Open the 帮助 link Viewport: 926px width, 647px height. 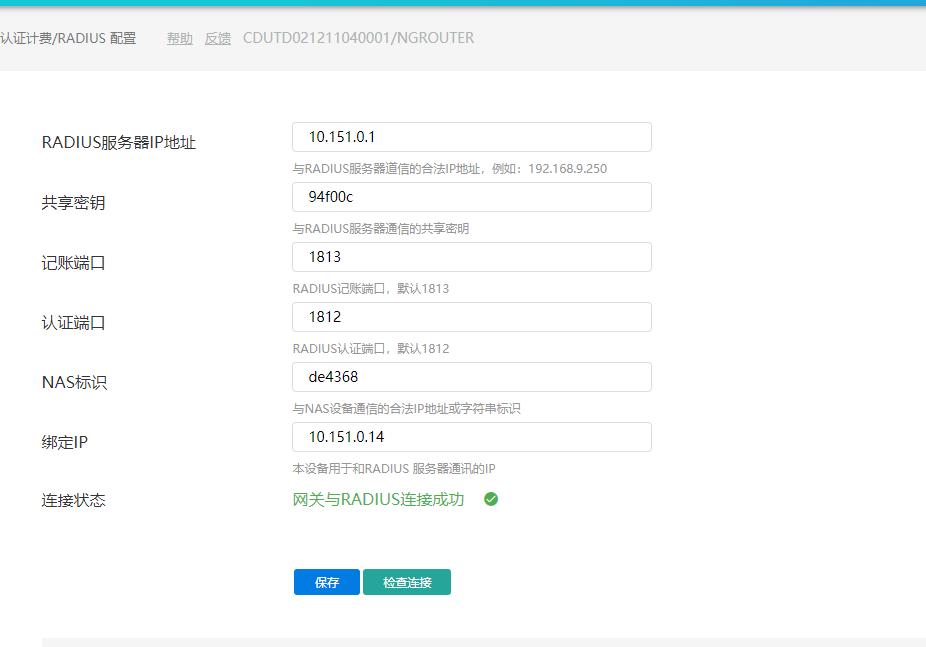coord(180,38)
